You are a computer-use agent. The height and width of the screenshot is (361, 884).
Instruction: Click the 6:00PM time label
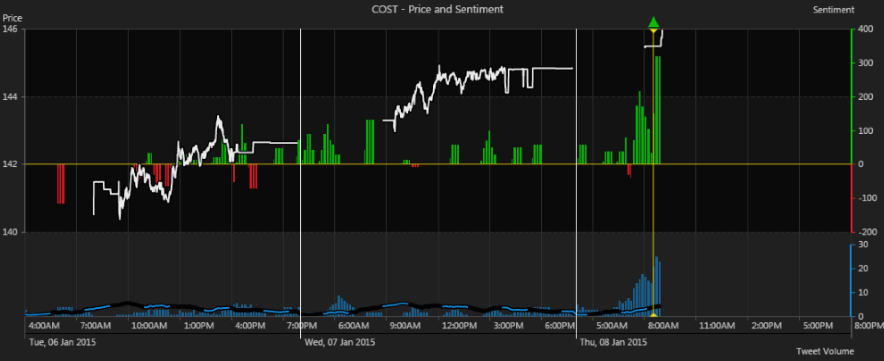559,325
